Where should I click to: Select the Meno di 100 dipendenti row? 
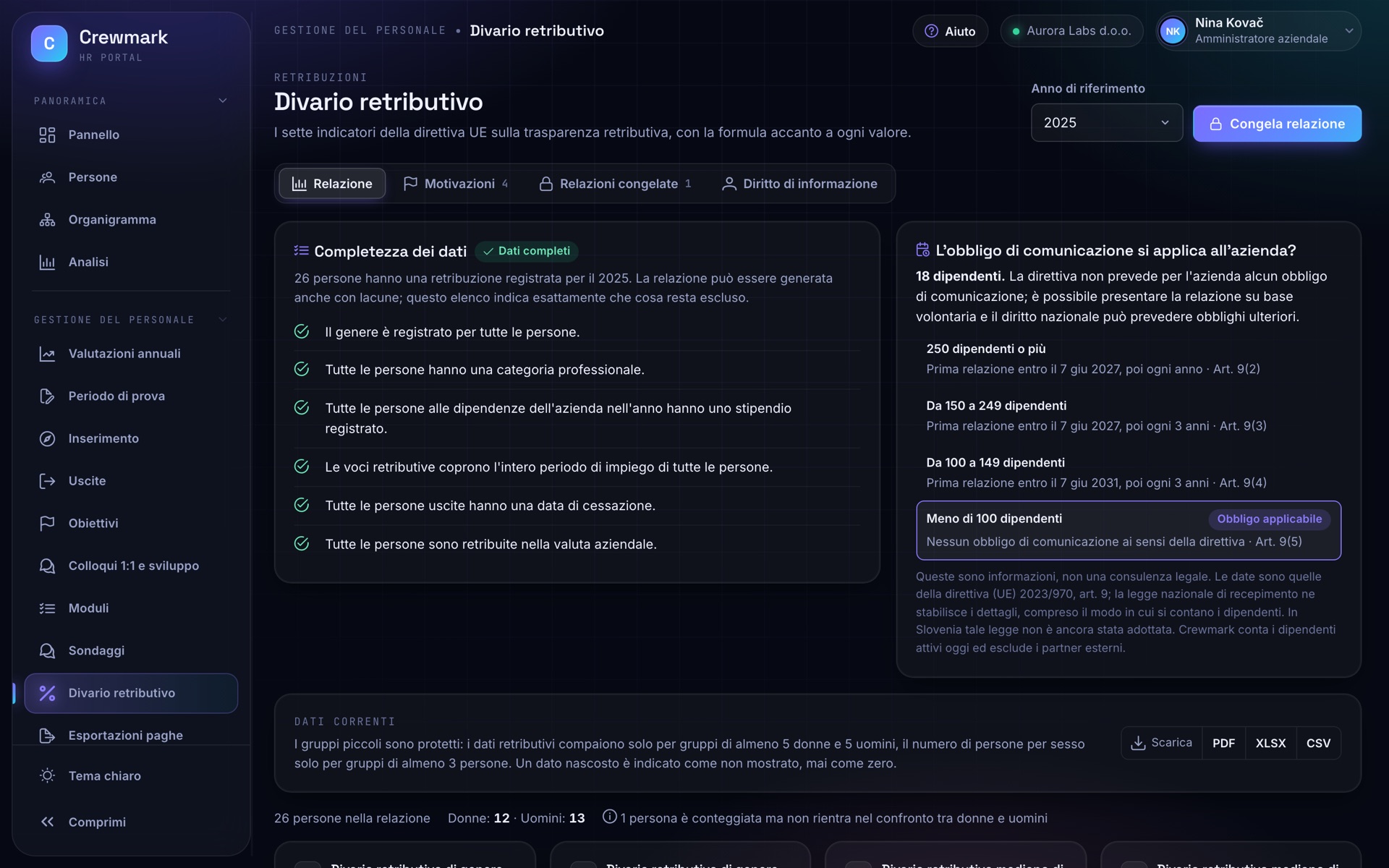coord(1128,530)
